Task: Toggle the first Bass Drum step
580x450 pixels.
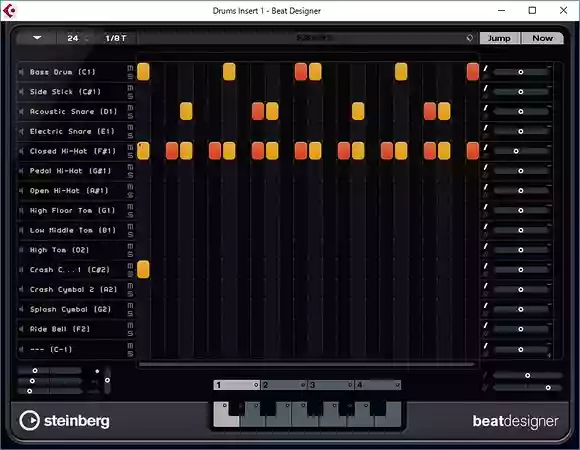Action: pyautogui.click(x=143, y=72)
